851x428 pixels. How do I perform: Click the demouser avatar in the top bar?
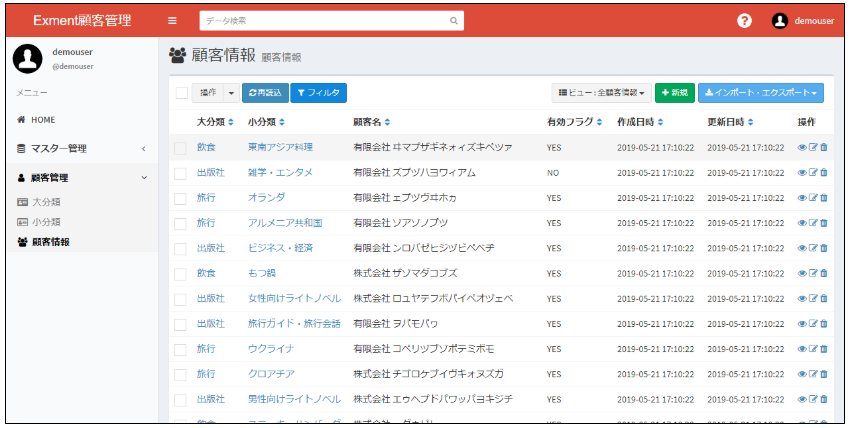[780, 20]
